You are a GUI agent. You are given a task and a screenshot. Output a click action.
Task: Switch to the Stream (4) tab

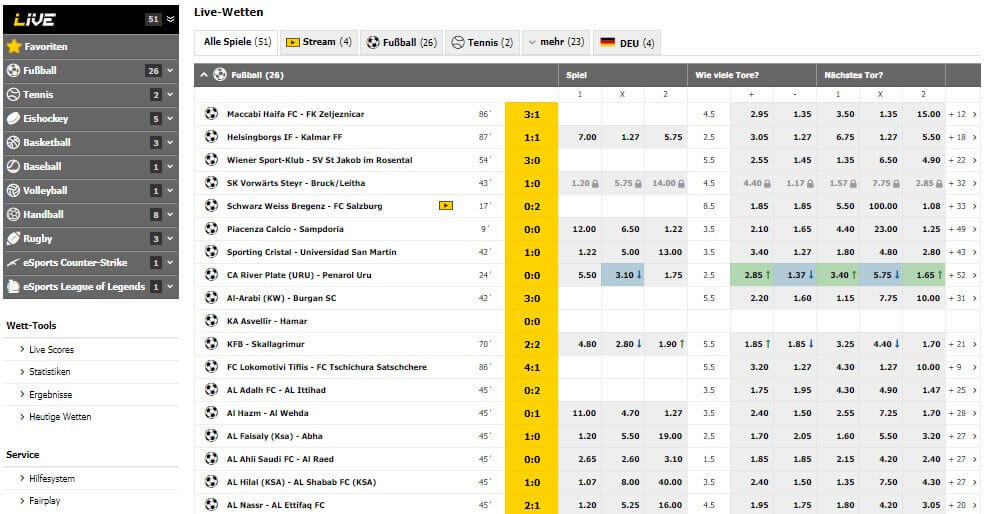click(x=319, y=42)
